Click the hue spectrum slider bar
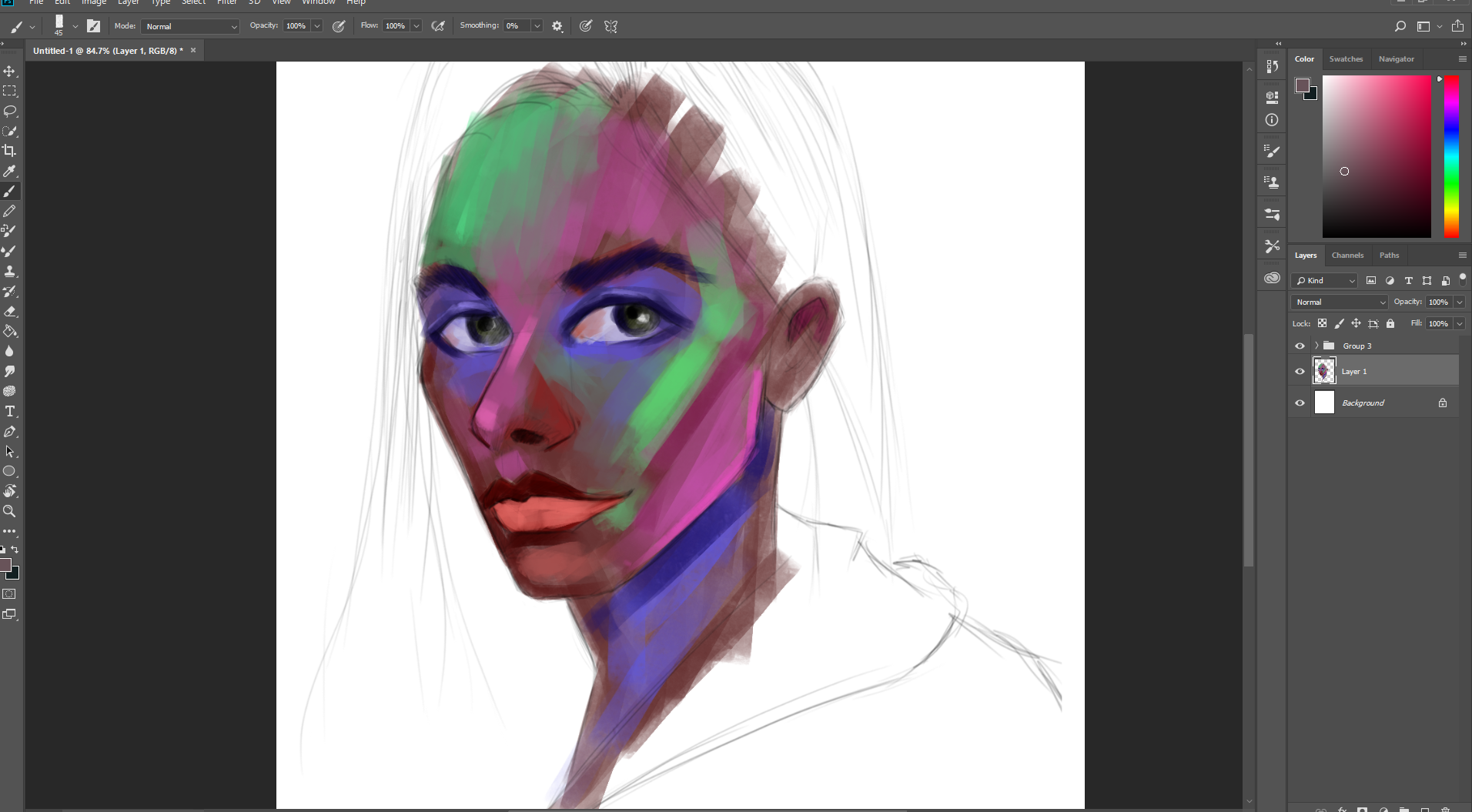1472x812 pixels. pos(1451,156)
